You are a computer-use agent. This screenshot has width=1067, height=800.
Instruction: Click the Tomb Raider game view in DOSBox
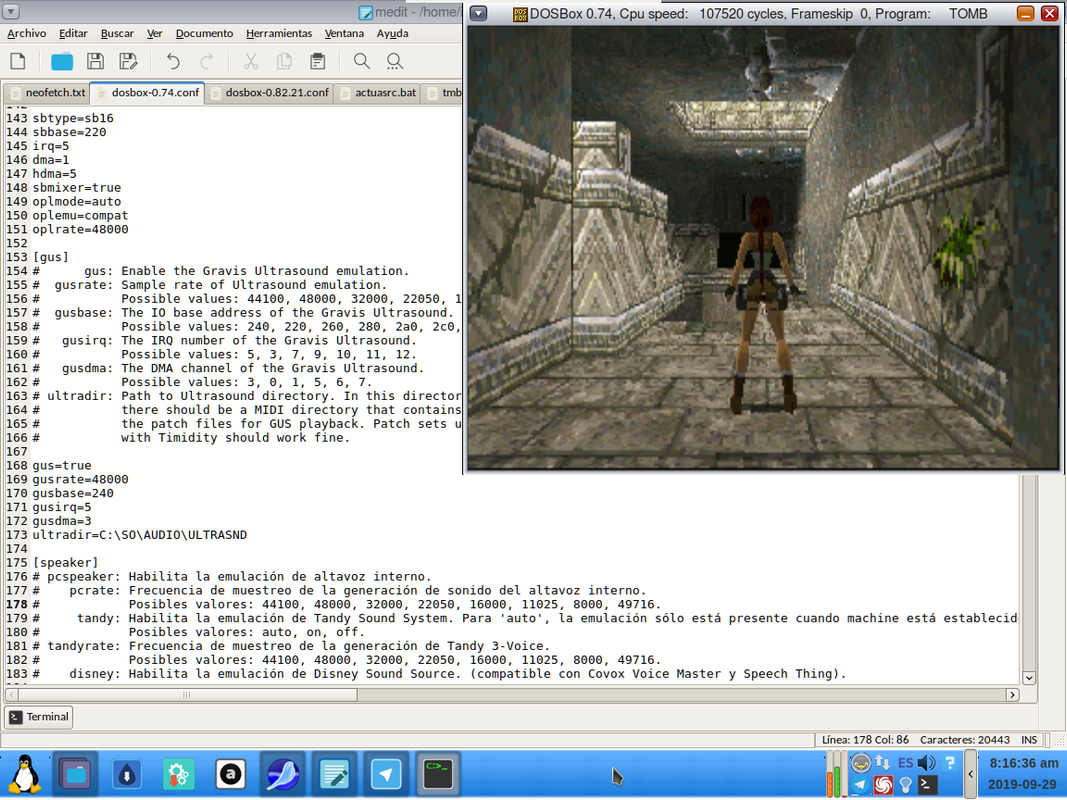(x=763, y=248)
